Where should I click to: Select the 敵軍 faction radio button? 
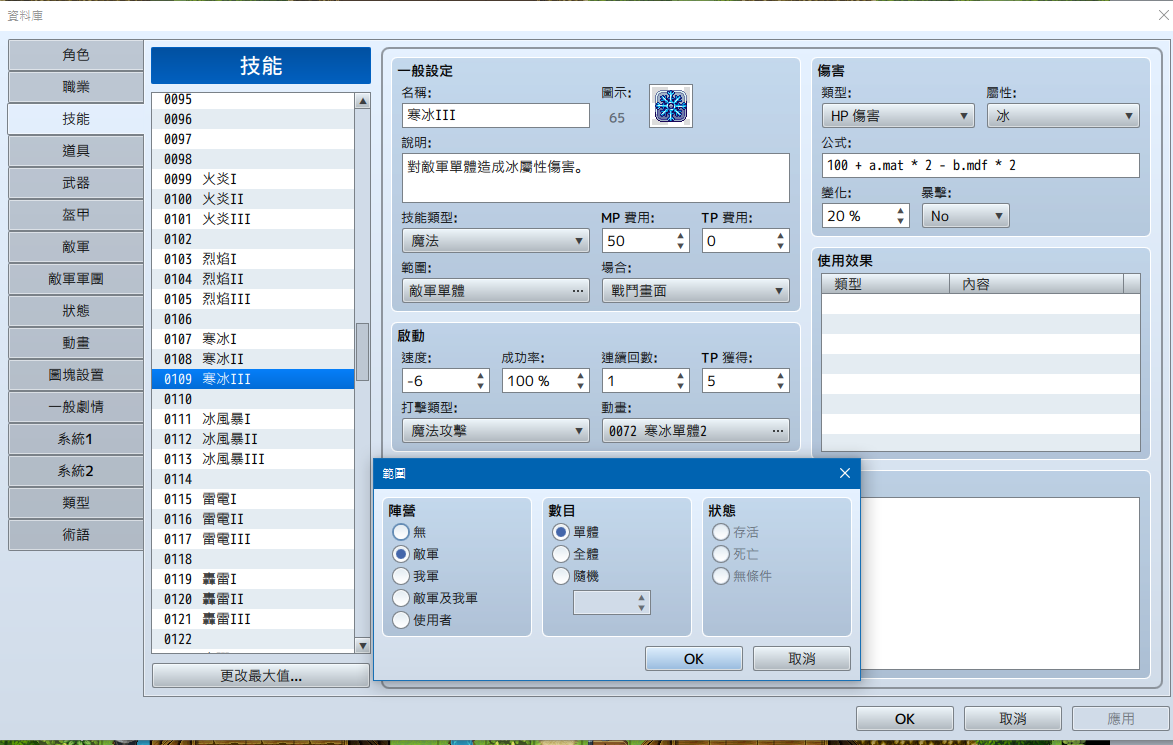(x=401, y=554)
